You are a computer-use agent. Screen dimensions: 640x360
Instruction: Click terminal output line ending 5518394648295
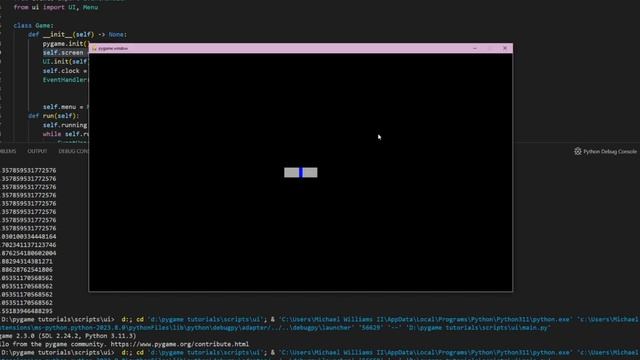point(27,311)
